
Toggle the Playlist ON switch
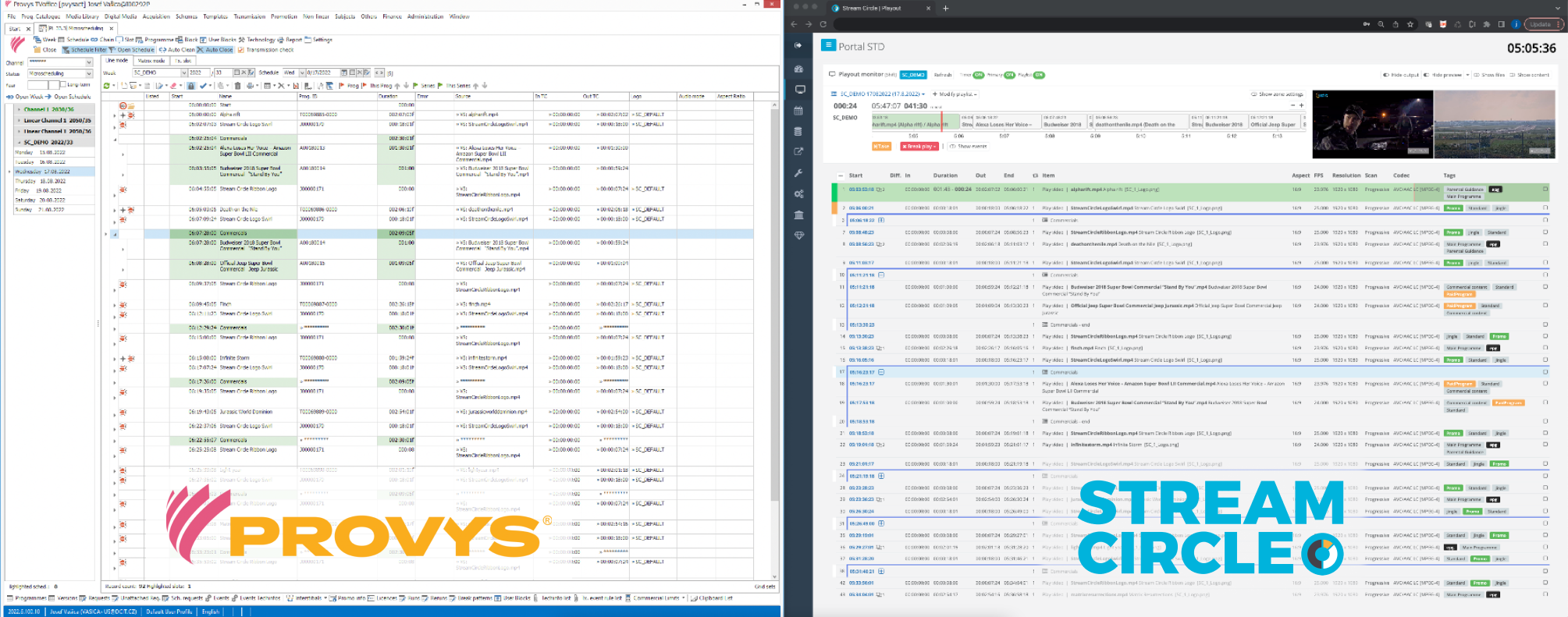point(1039,75)
